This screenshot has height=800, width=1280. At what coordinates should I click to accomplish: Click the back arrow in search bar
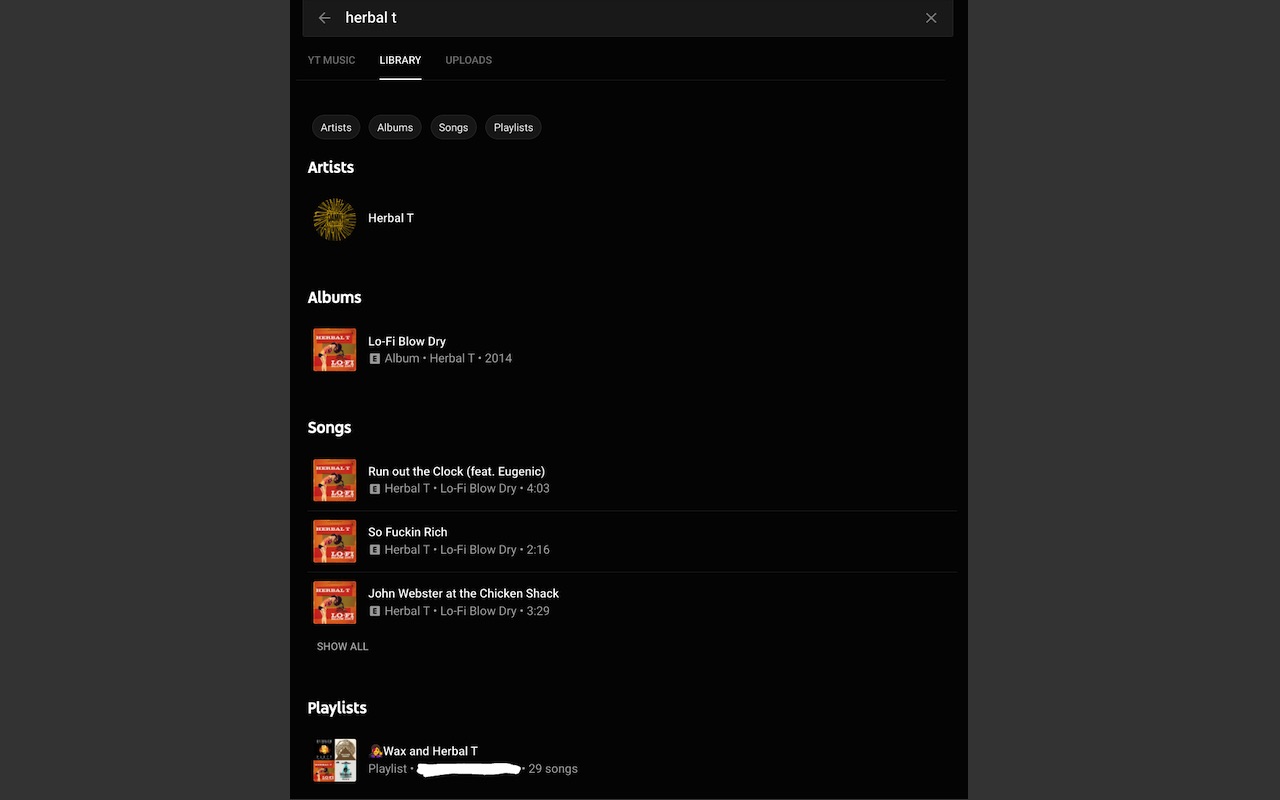click(324, 18)
